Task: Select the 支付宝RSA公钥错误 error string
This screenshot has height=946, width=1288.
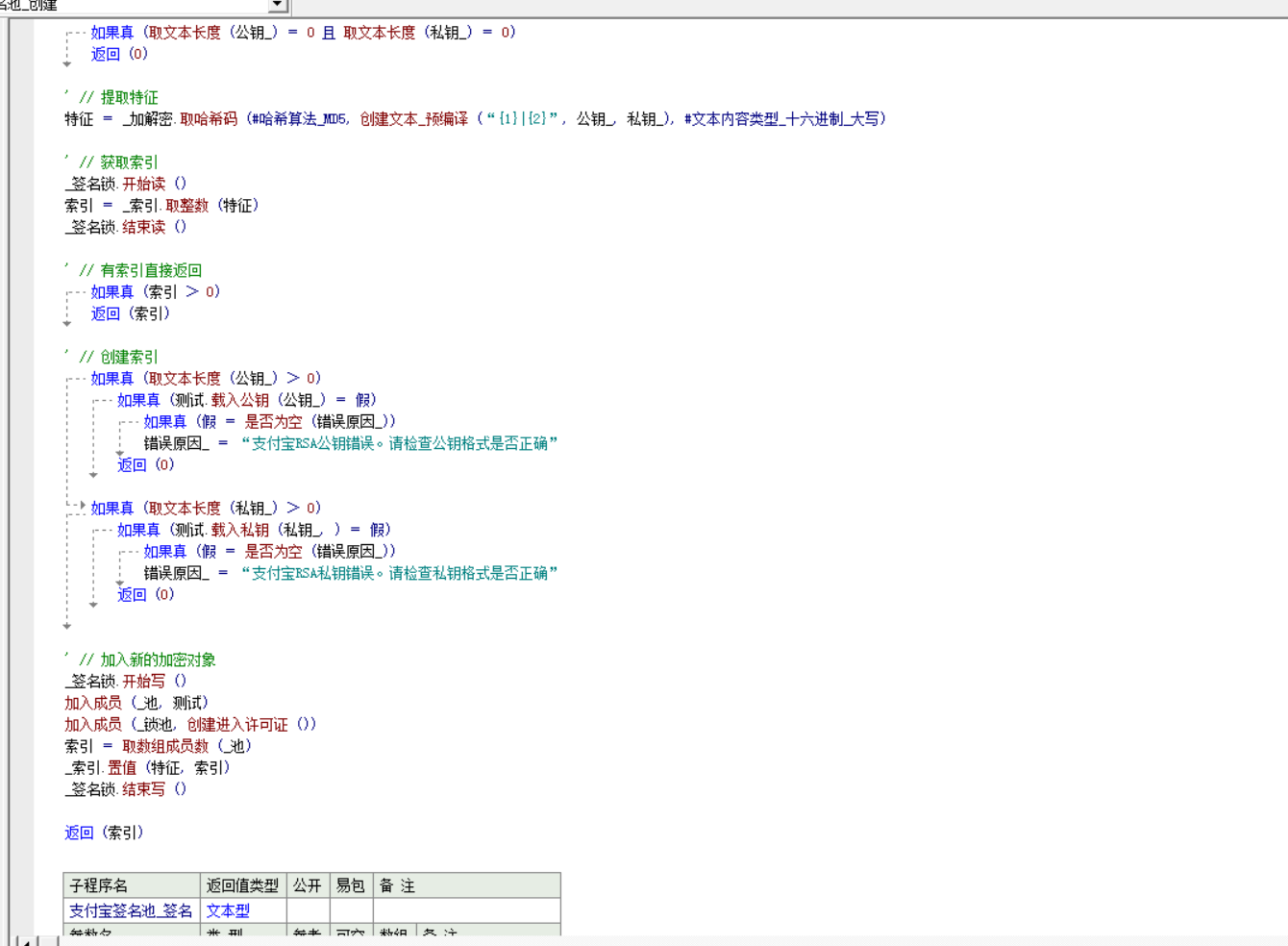Action: (399, 443)
